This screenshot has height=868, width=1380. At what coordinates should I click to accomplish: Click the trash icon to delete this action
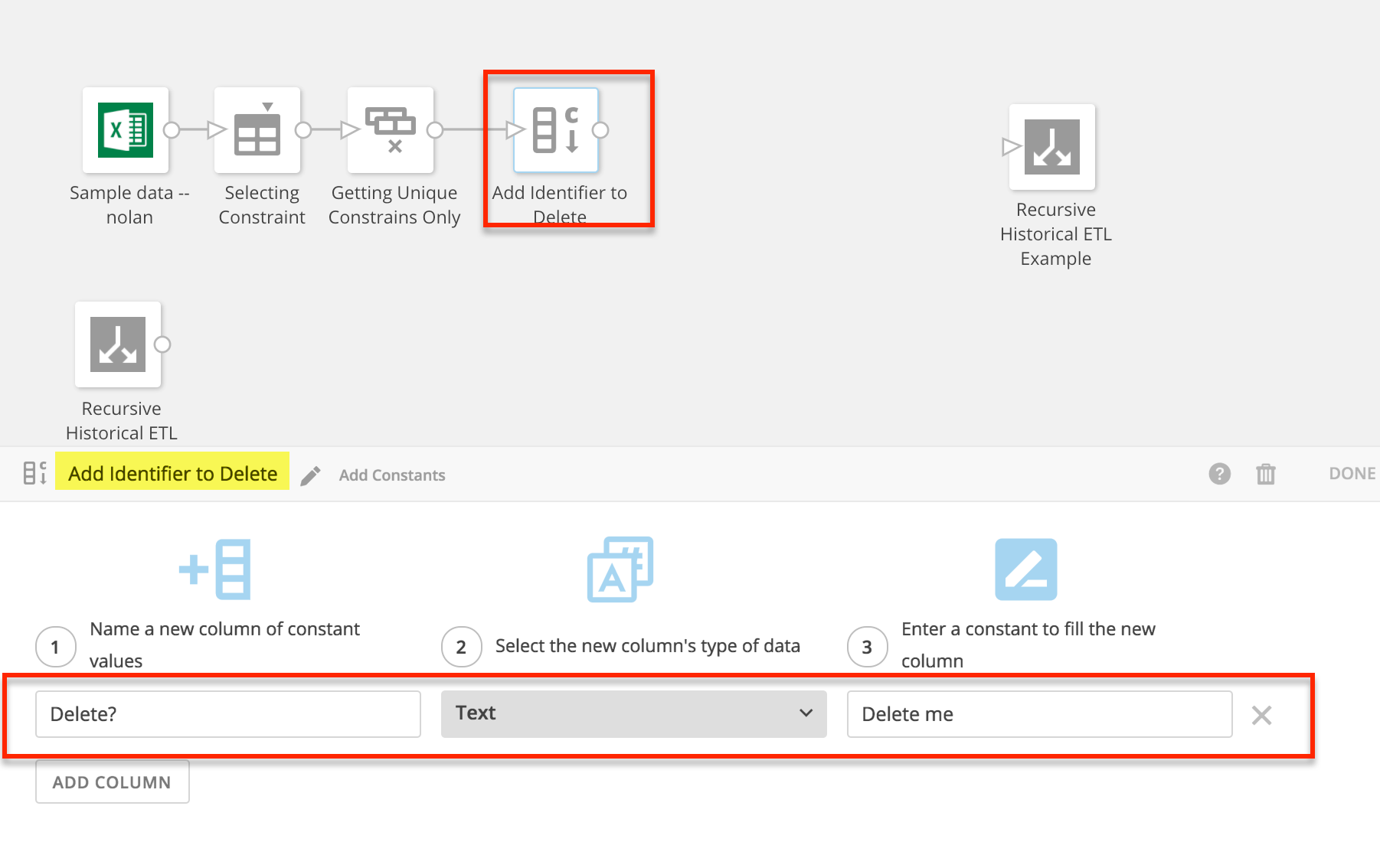(x=1266, y=474)
